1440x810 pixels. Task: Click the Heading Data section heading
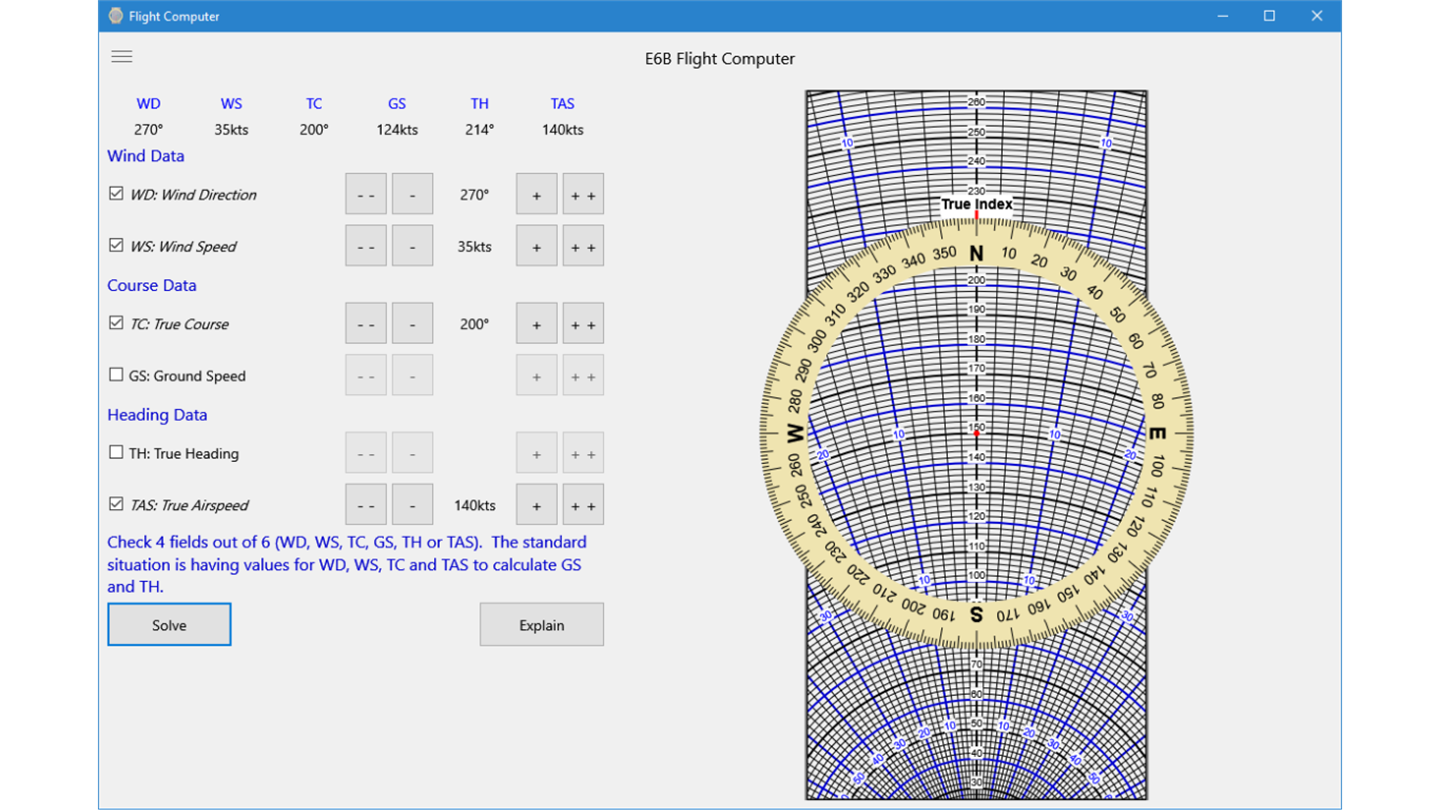click(x=157, y=415)
